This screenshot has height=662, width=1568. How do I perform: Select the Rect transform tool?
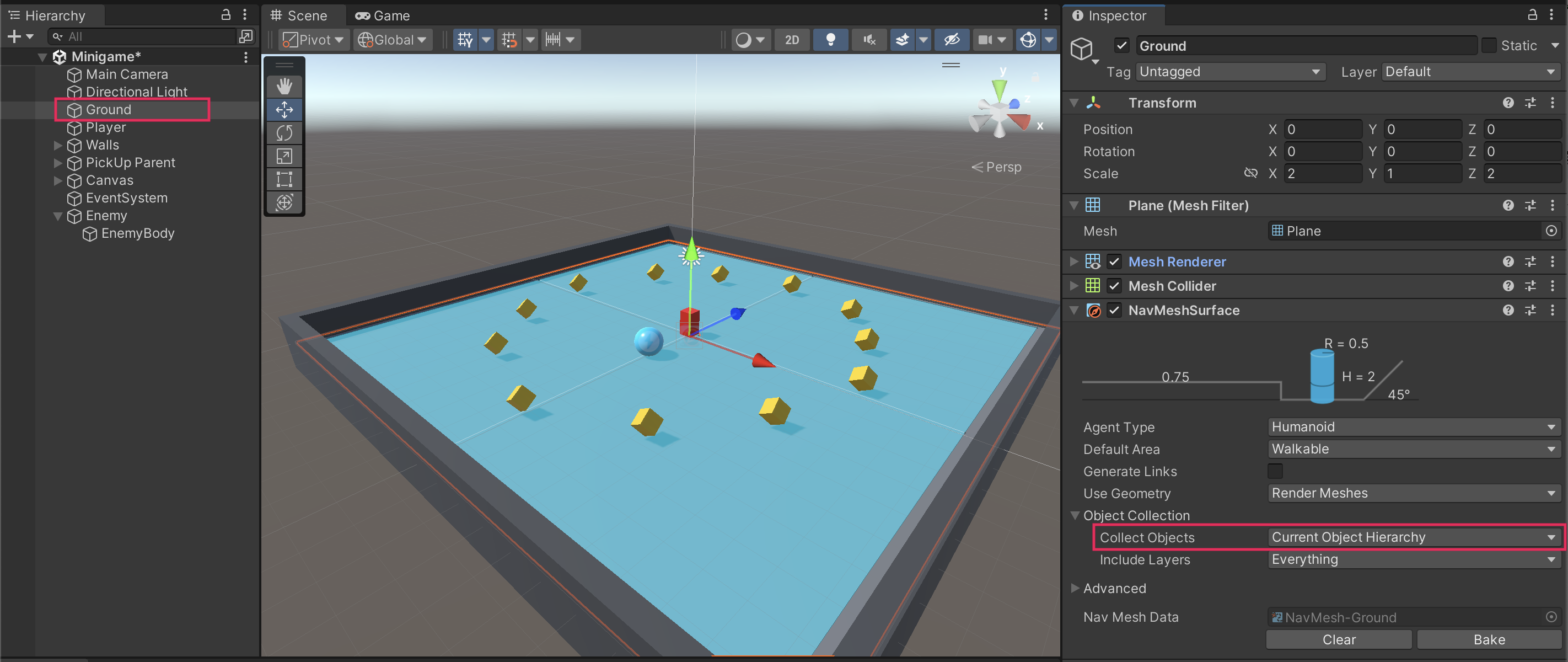point(284,179)
